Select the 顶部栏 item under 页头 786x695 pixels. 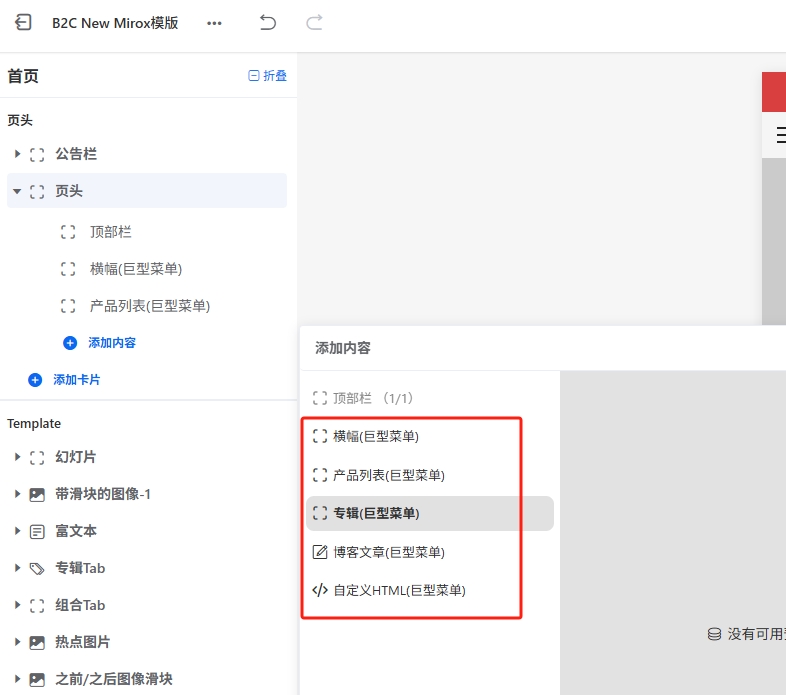[x=110, y=232]
